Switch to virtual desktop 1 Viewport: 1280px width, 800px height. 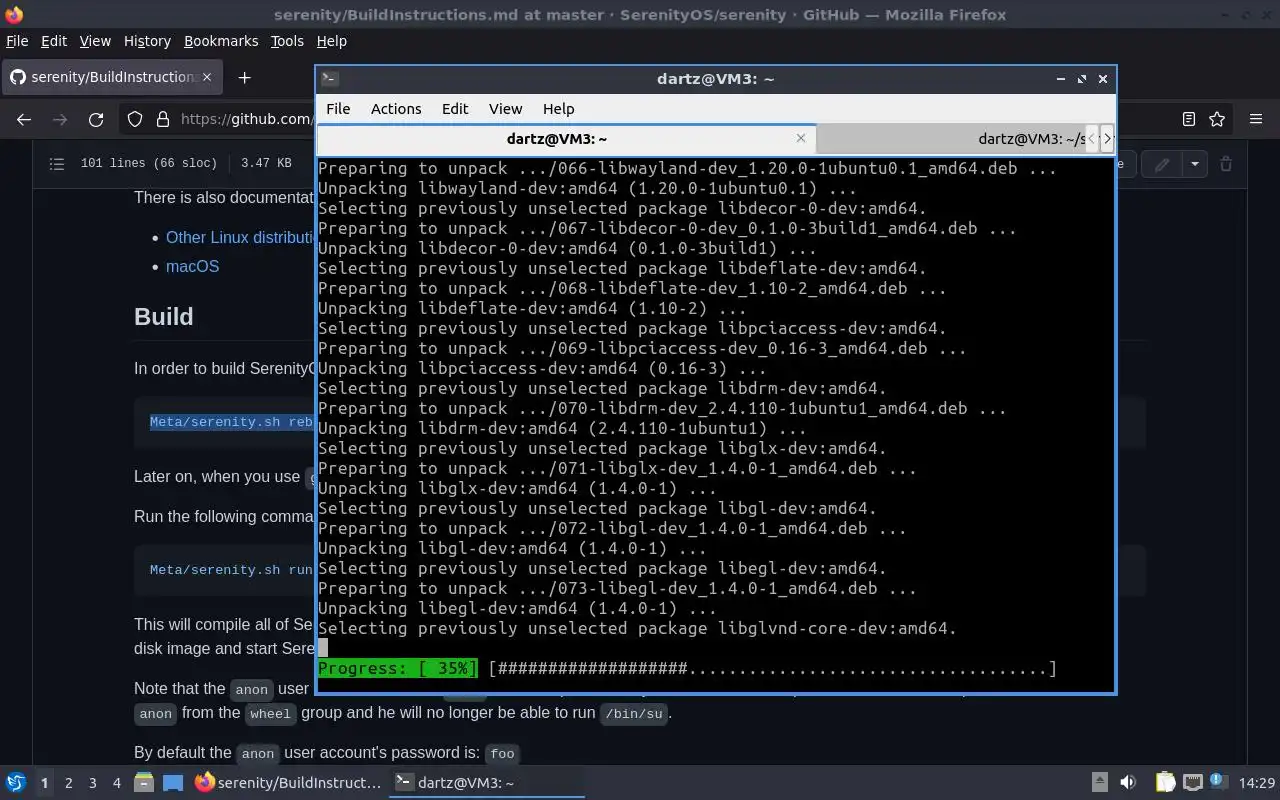(44, 783)
